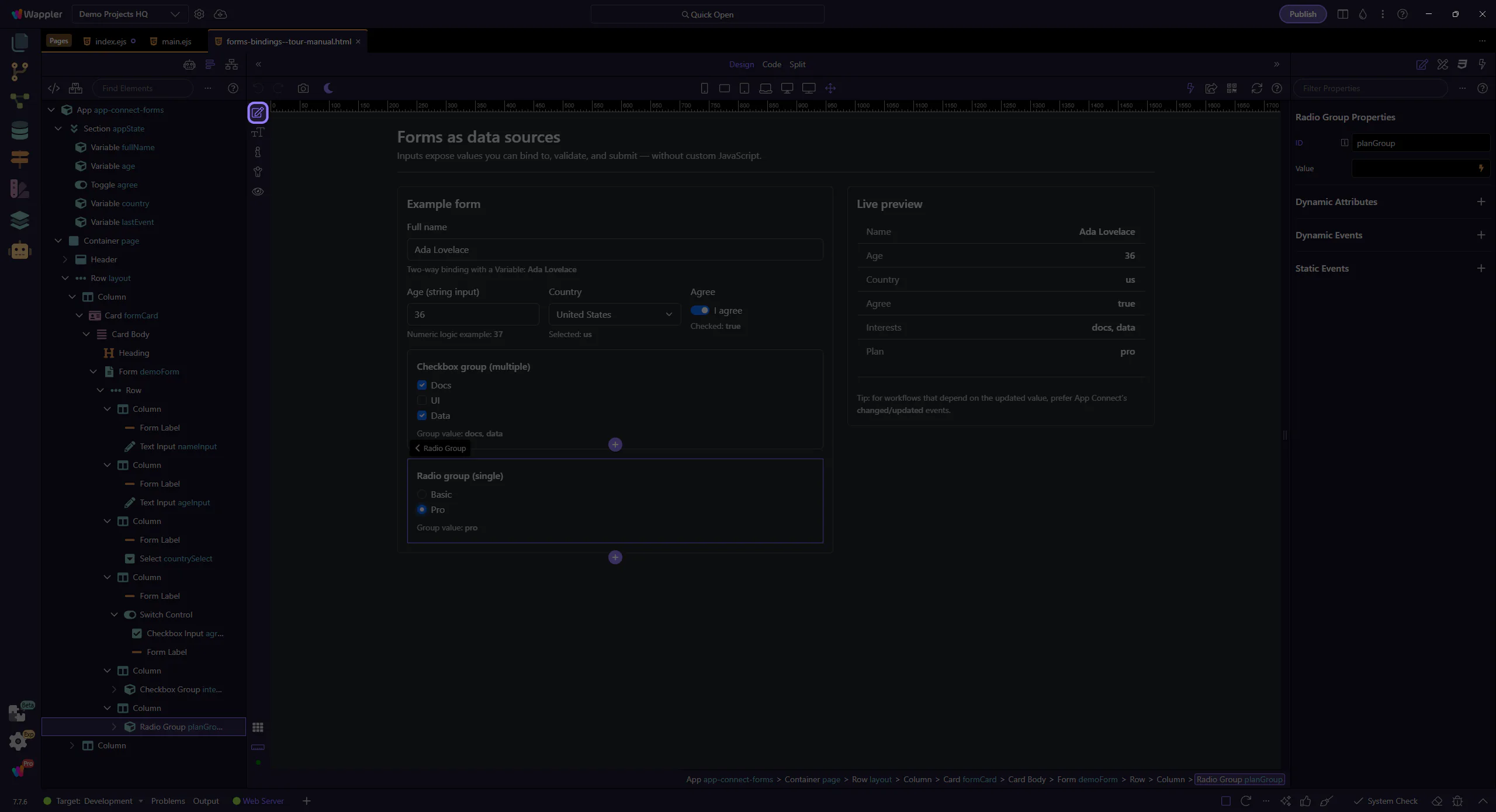This screenshot has height=812, width=1496.
Task: Click the refresh design view icon
Action: point(1256,88)
